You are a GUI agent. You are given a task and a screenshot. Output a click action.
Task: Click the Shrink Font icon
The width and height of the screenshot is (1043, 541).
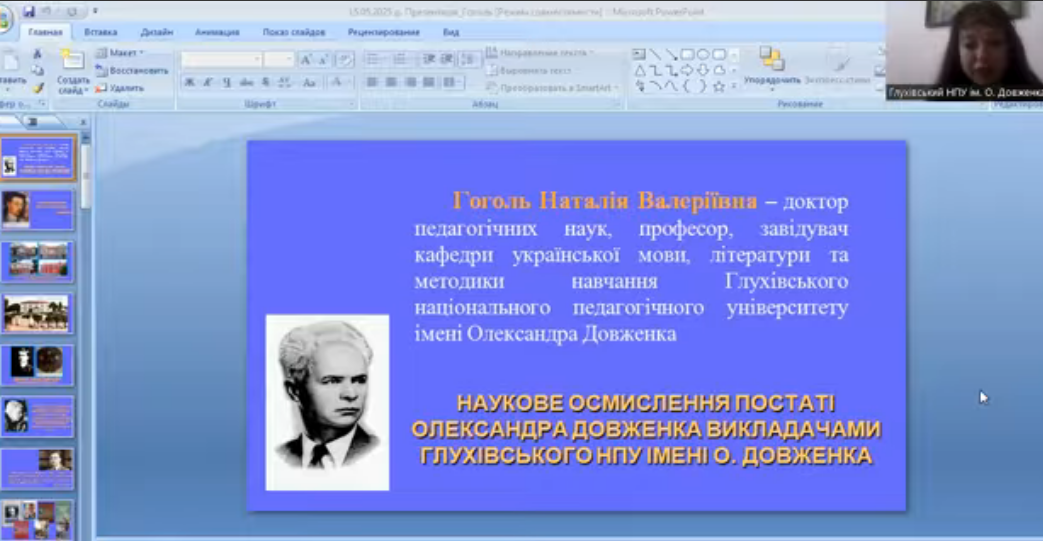323,60
